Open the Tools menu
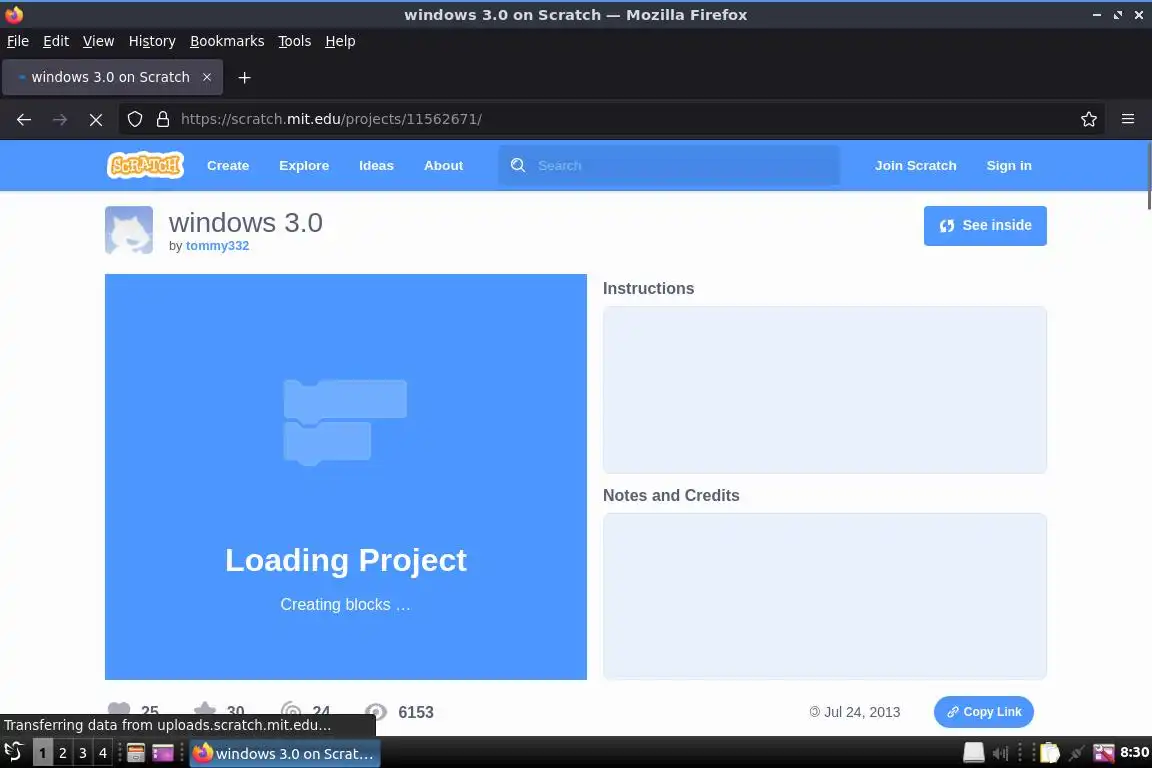This screenshot has width=1152, height=768. (295, 41)
